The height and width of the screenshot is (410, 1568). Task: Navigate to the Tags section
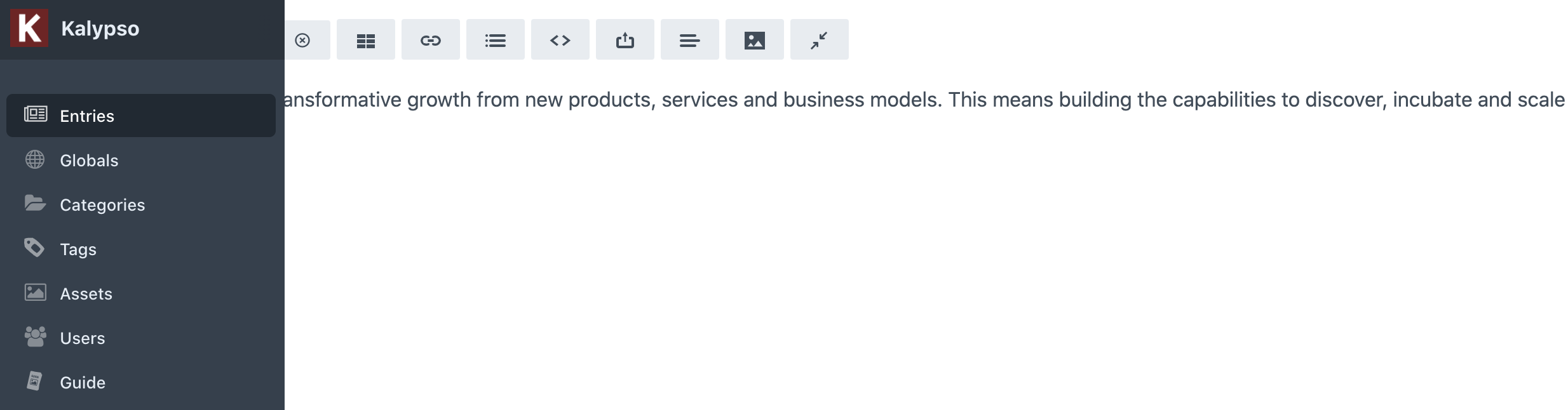[78, 249]
